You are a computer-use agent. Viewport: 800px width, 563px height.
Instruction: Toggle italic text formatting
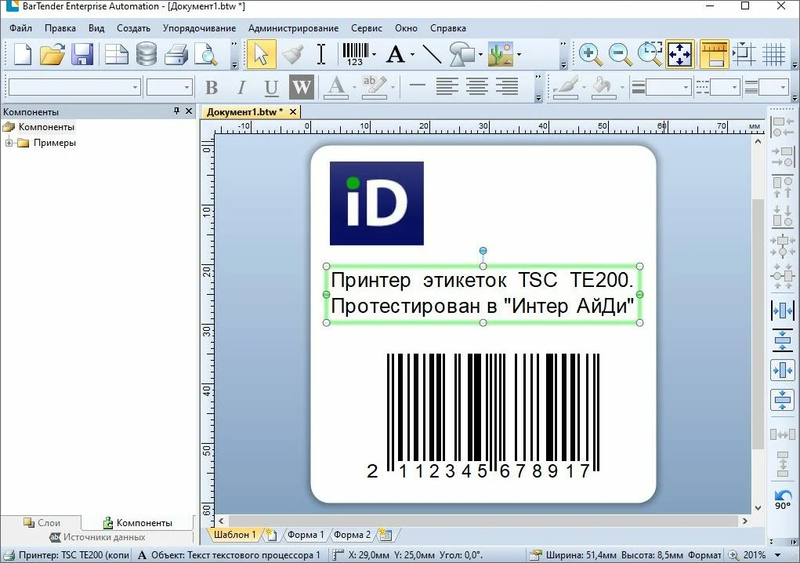(x=241, y=88)
